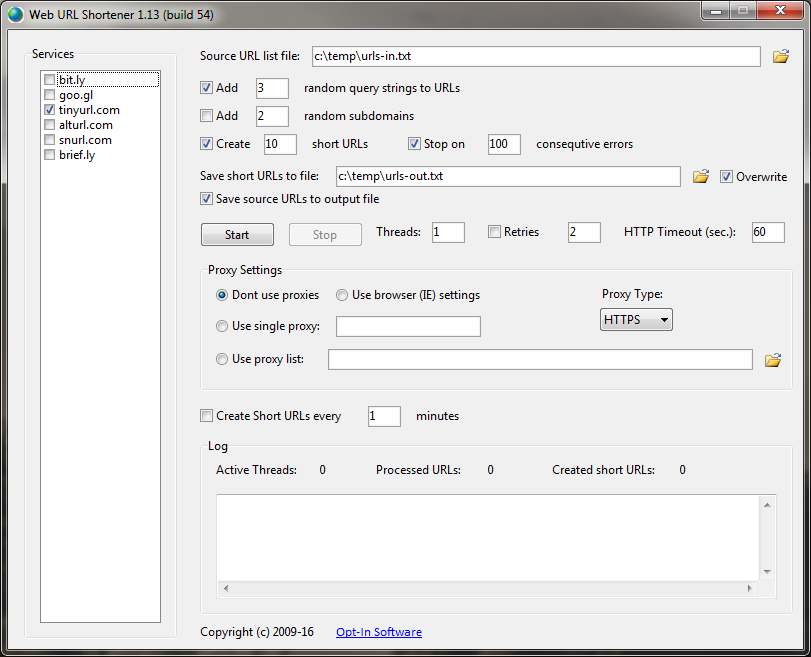Click the app globe icon in title bar

[15, 14]
